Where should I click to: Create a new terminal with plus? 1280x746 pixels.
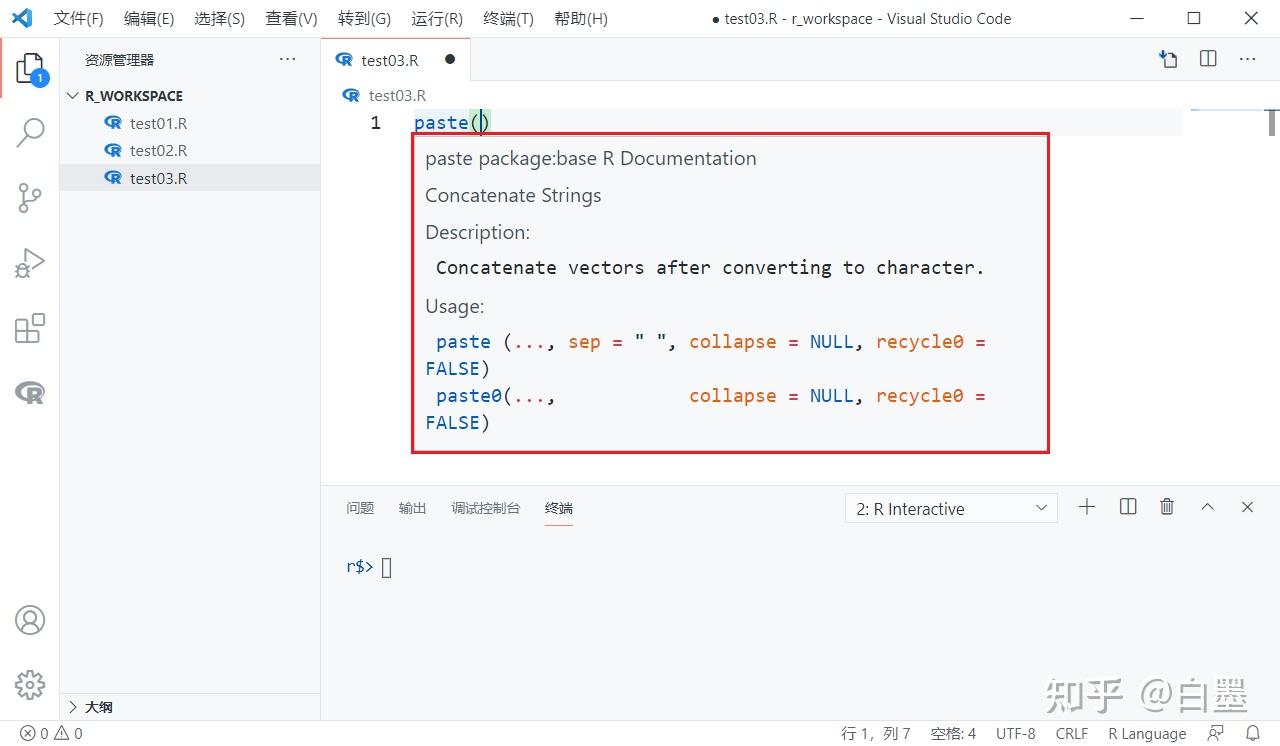[1087, 507]
